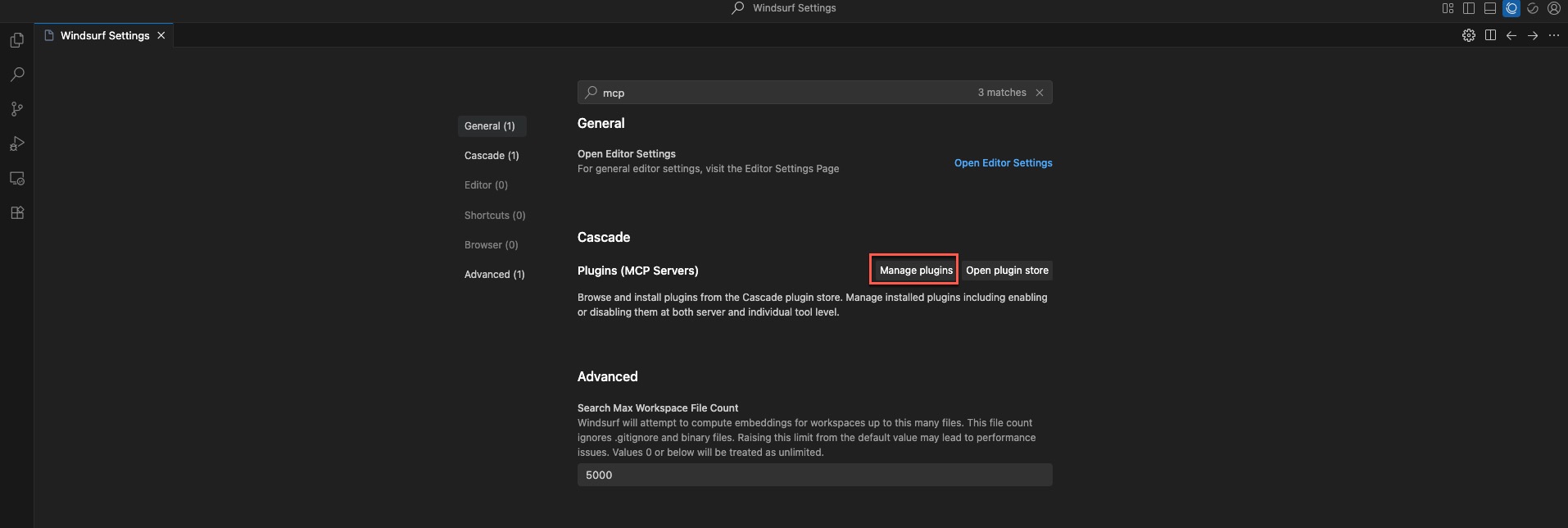Navigate back with the left arrow
The height and width of the screenshot is (528, 1568).
[x=1511, y=35]
